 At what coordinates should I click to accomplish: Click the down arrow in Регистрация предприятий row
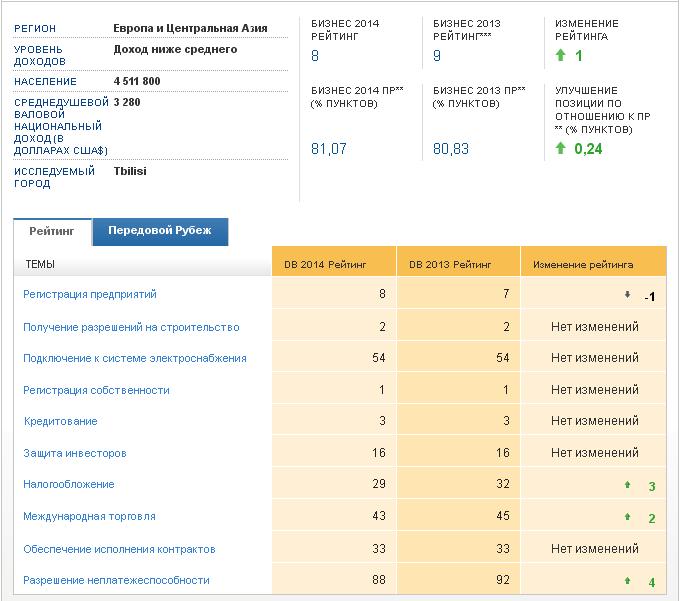pyautogui.click(x=627, y=295)
